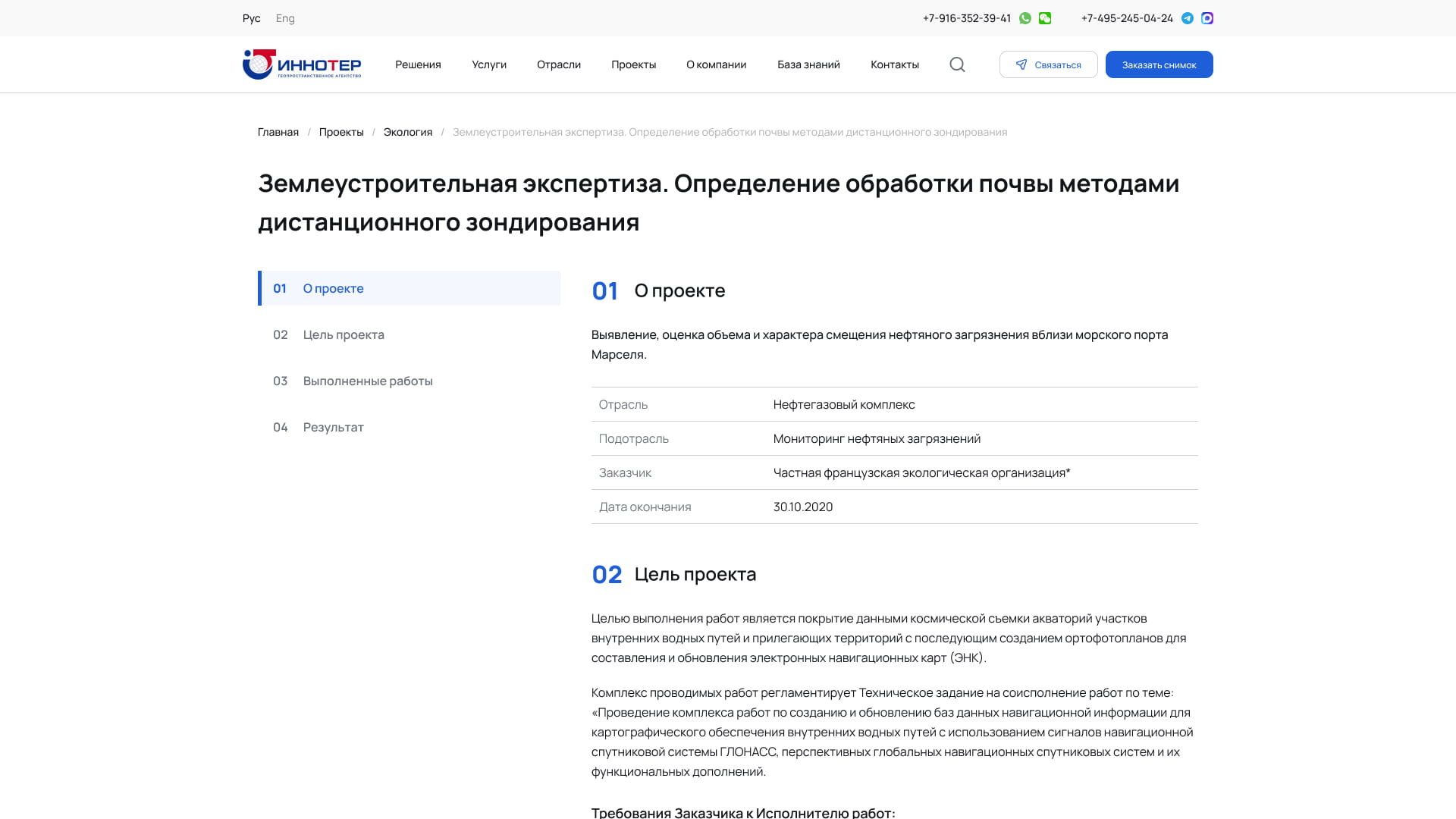The width and height of the screenshot is (1456, 819).
Task: Open the Проекты navigation item
Action: 633,64
